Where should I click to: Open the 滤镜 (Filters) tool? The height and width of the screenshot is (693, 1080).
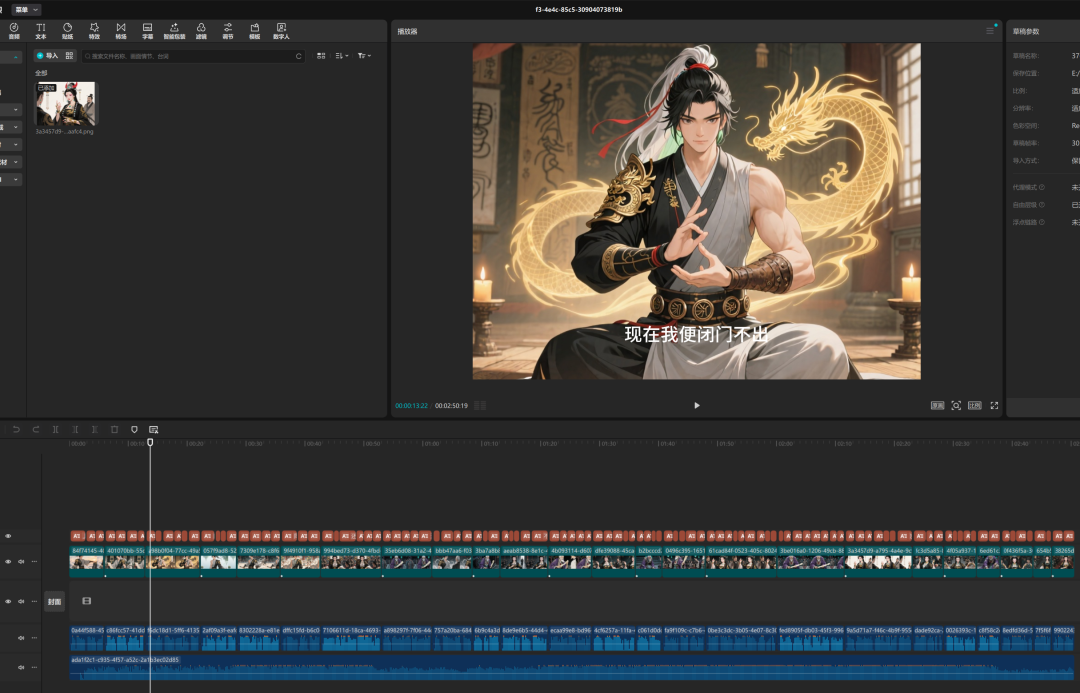click(x=201, y=30)
